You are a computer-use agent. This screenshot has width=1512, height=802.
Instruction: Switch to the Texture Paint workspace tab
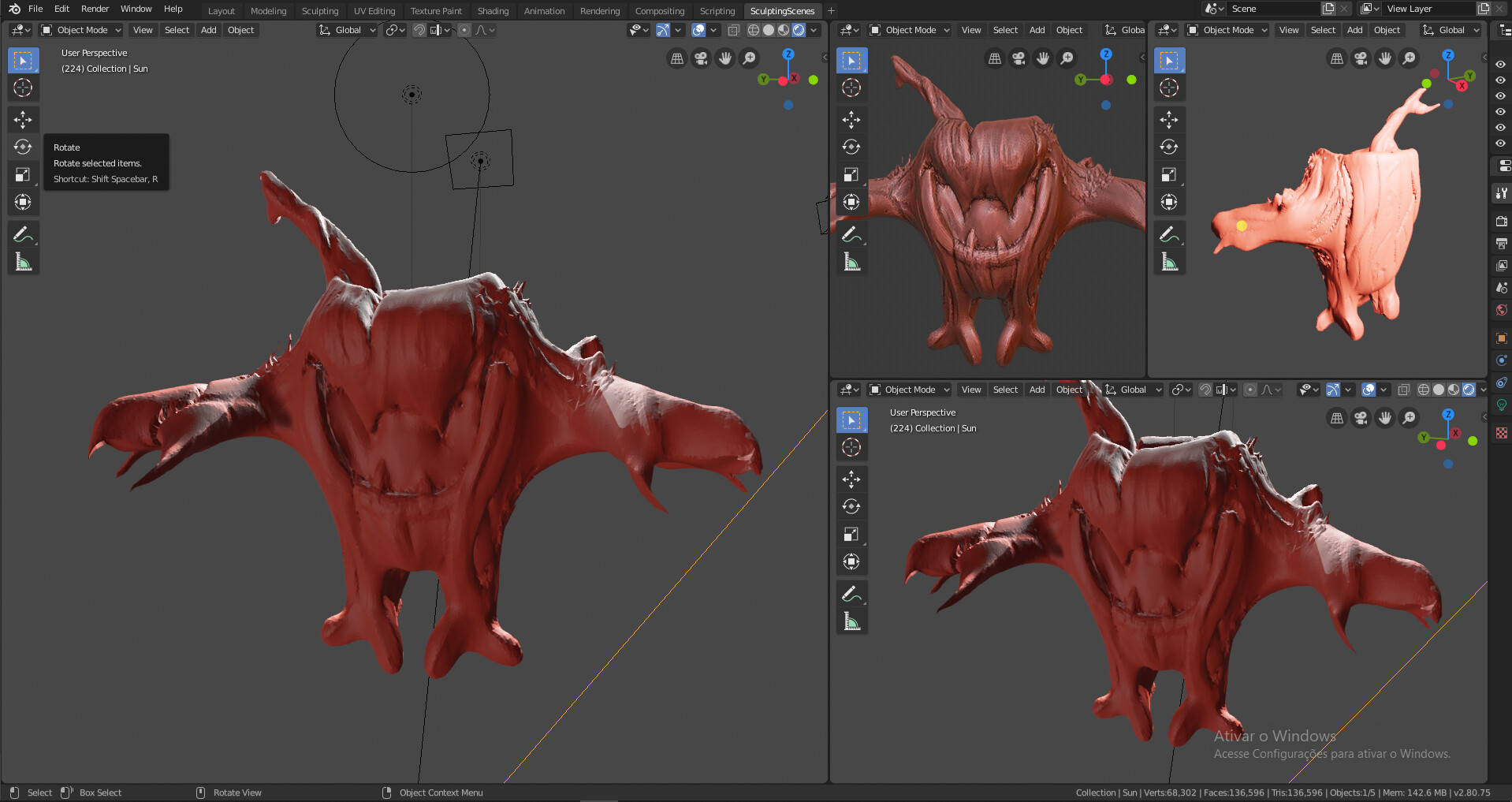pyautogui.click(x=437, y=10)
